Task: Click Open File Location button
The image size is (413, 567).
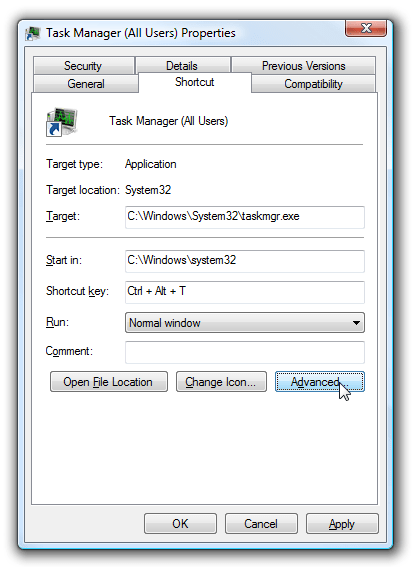Action: [x=109, y=381]
